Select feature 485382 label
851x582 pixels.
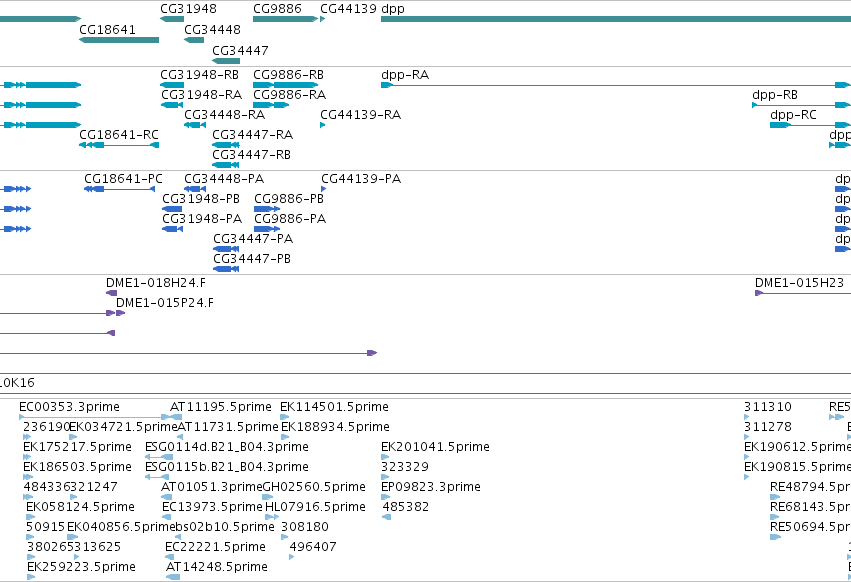click(406, 507)
